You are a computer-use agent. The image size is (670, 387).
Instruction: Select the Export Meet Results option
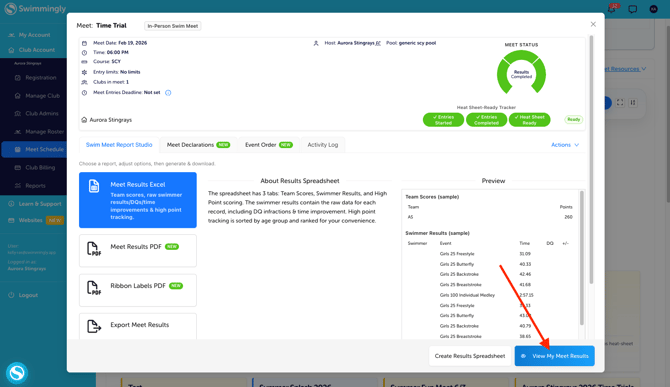[x=138, y=327]
